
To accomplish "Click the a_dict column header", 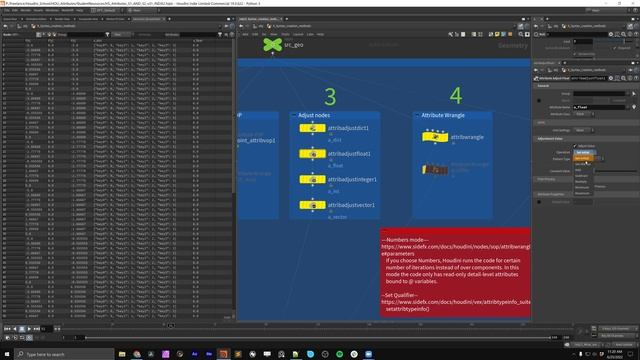I will click(98, 41).
